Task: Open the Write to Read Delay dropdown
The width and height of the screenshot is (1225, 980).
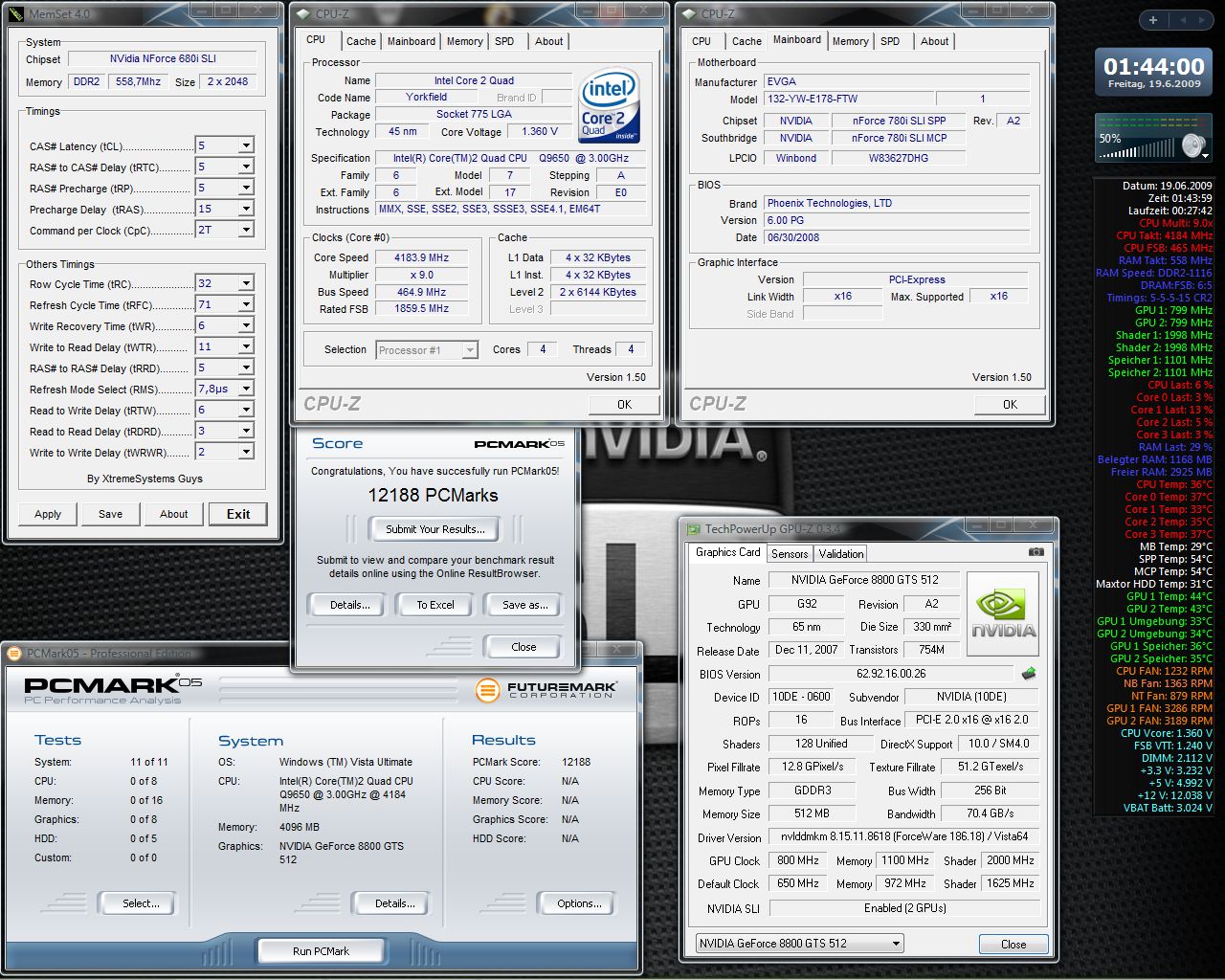Action: [x=246, y=346]
